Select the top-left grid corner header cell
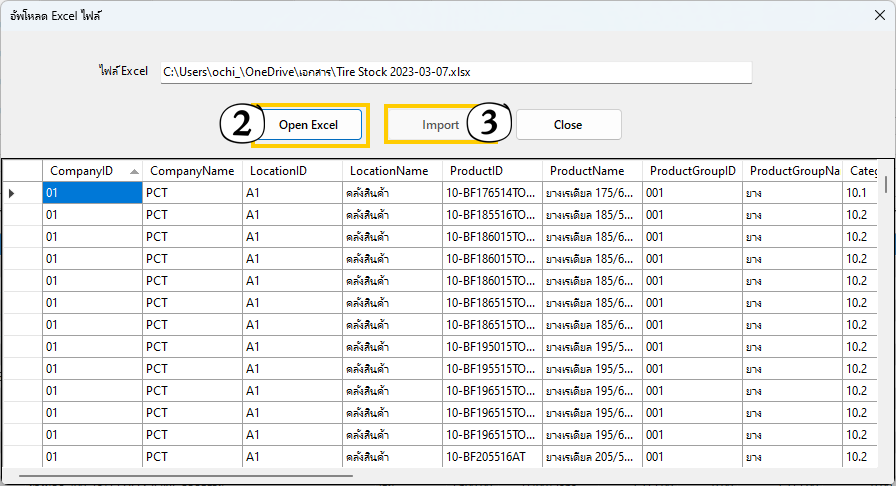The height and width of the screenshot is (486, 896). (21, 171)
